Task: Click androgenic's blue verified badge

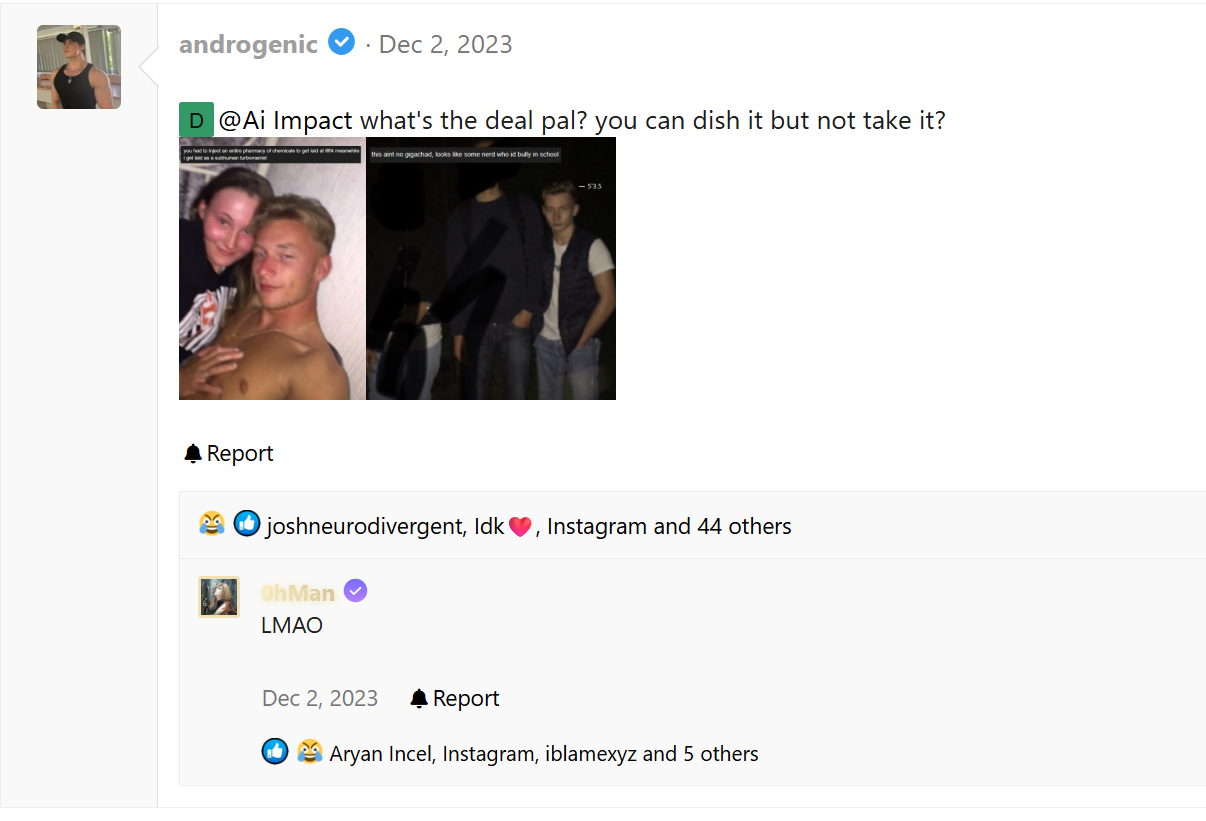Action: (x=342, y=43)
